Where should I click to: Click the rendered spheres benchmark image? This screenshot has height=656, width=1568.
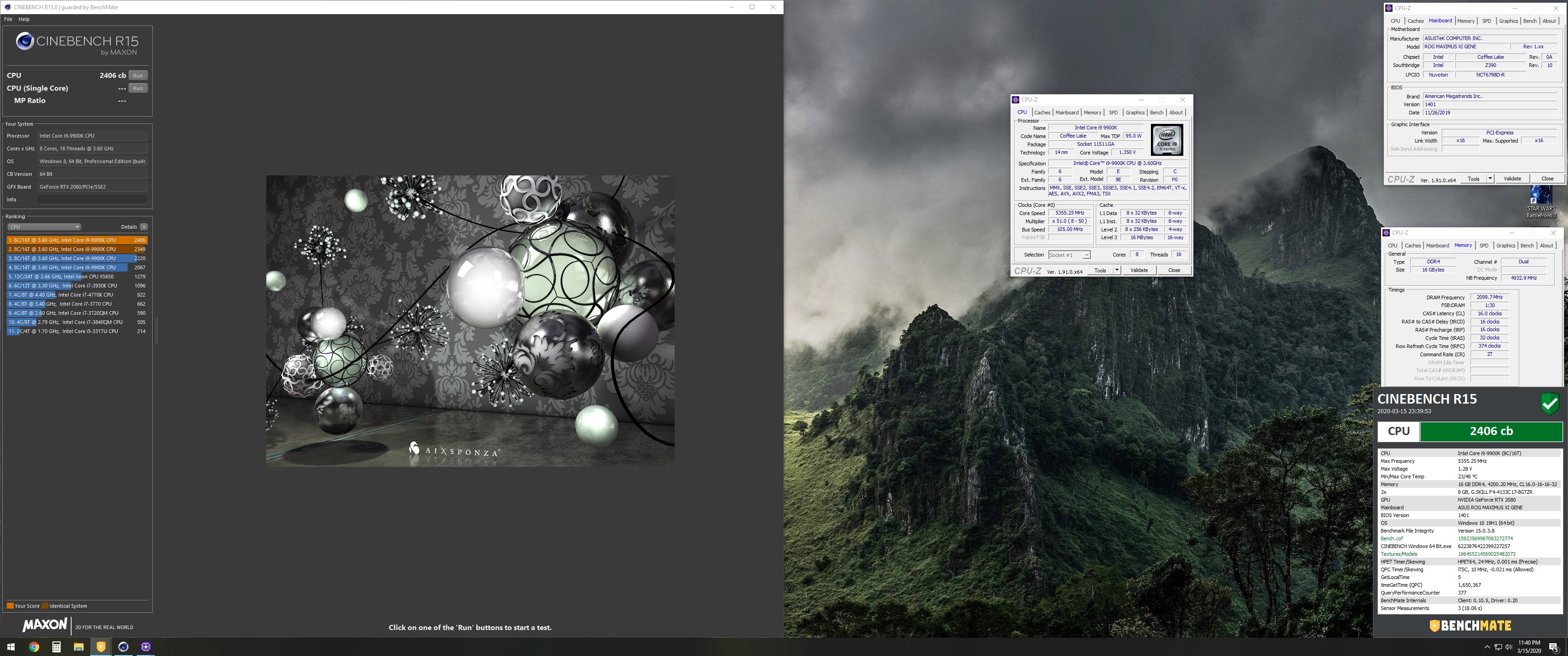470,321
